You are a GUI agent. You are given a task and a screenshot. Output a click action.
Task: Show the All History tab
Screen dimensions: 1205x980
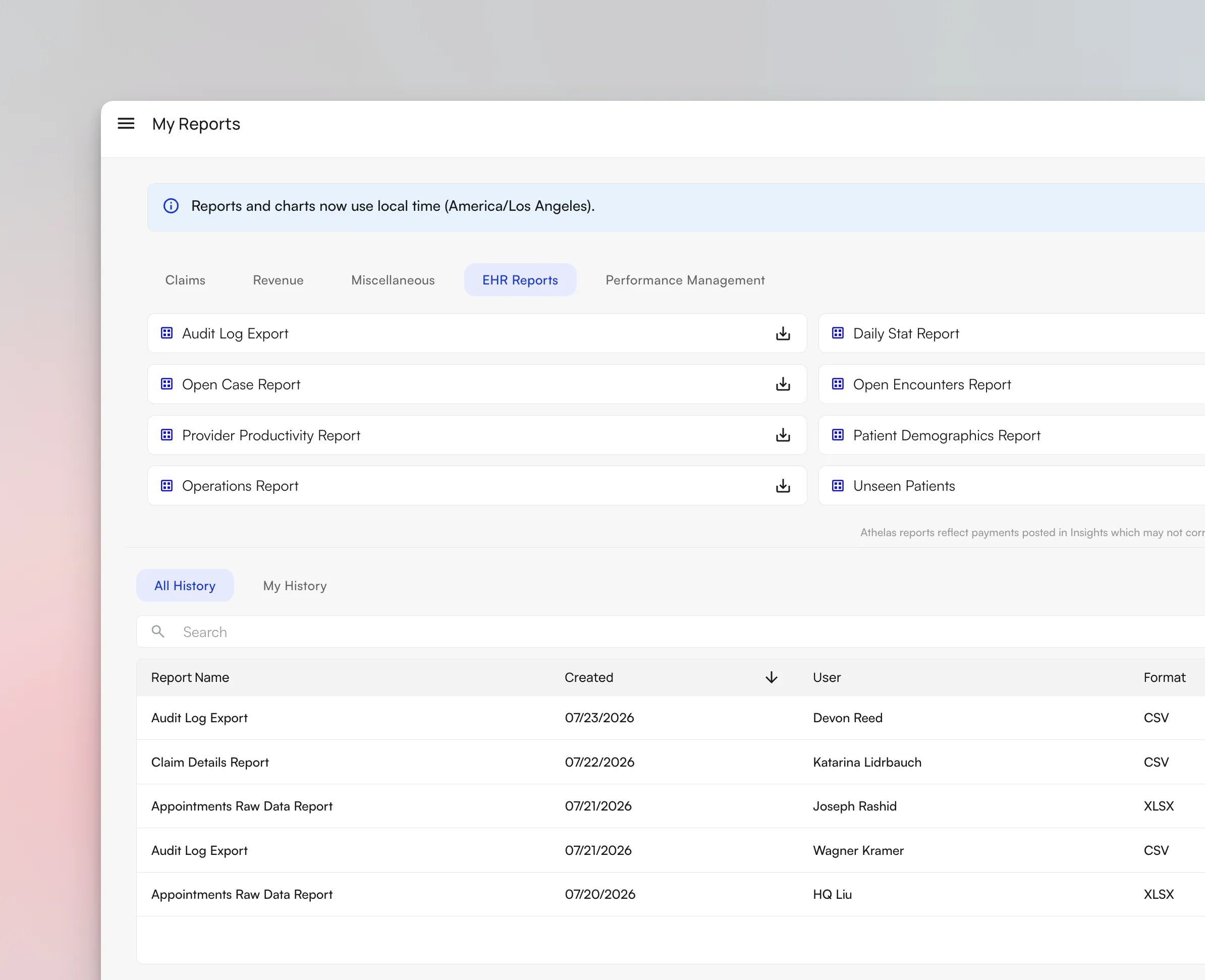coord(185,586)
